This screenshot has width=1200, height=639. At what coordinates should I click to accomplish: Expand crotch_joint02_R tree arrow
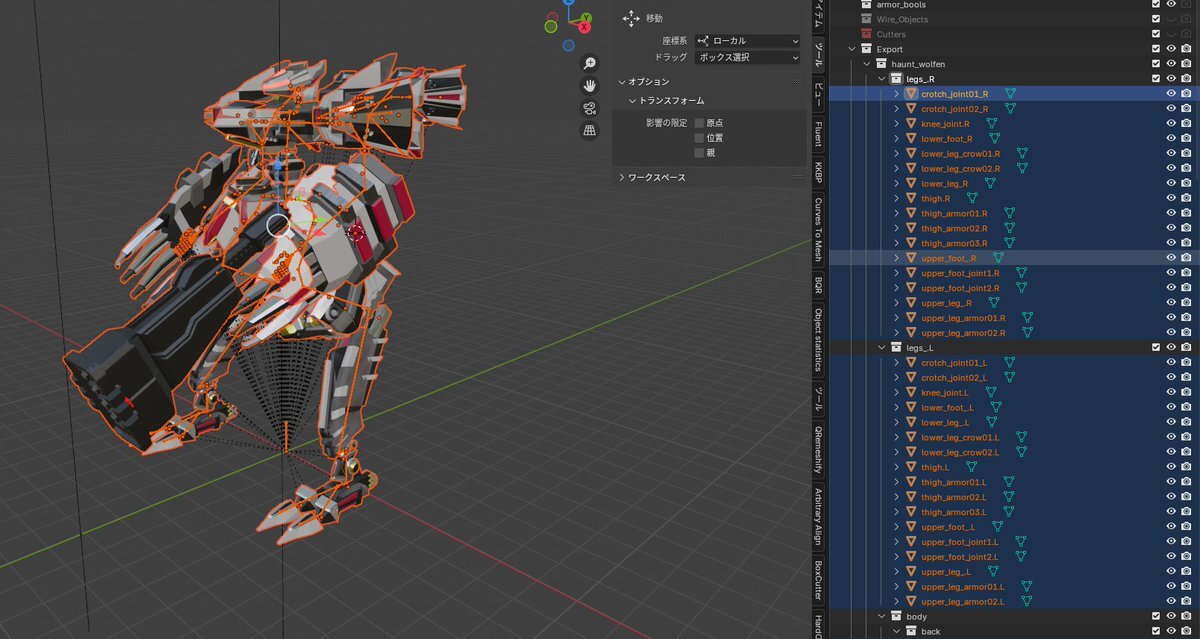pyautogui.click(x=897, y=108)
